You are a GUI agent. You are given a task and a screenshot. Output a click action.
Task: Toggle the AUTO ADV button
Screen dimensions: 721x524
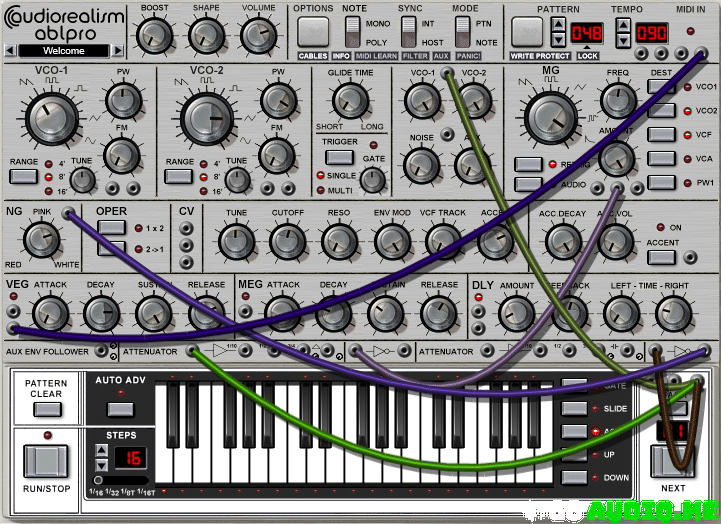[x=120, y=409]
